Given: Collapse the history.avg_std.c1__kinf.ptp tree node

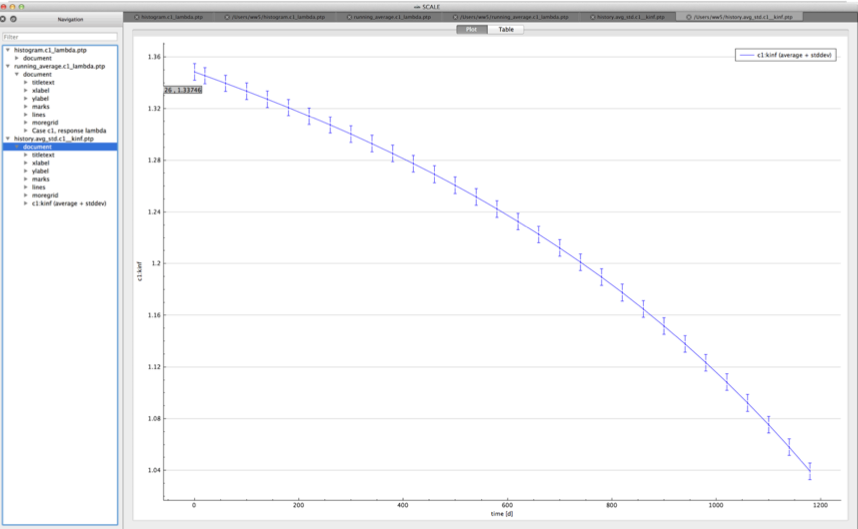Looking at the screenshot, I should click(x=8, y=139).
